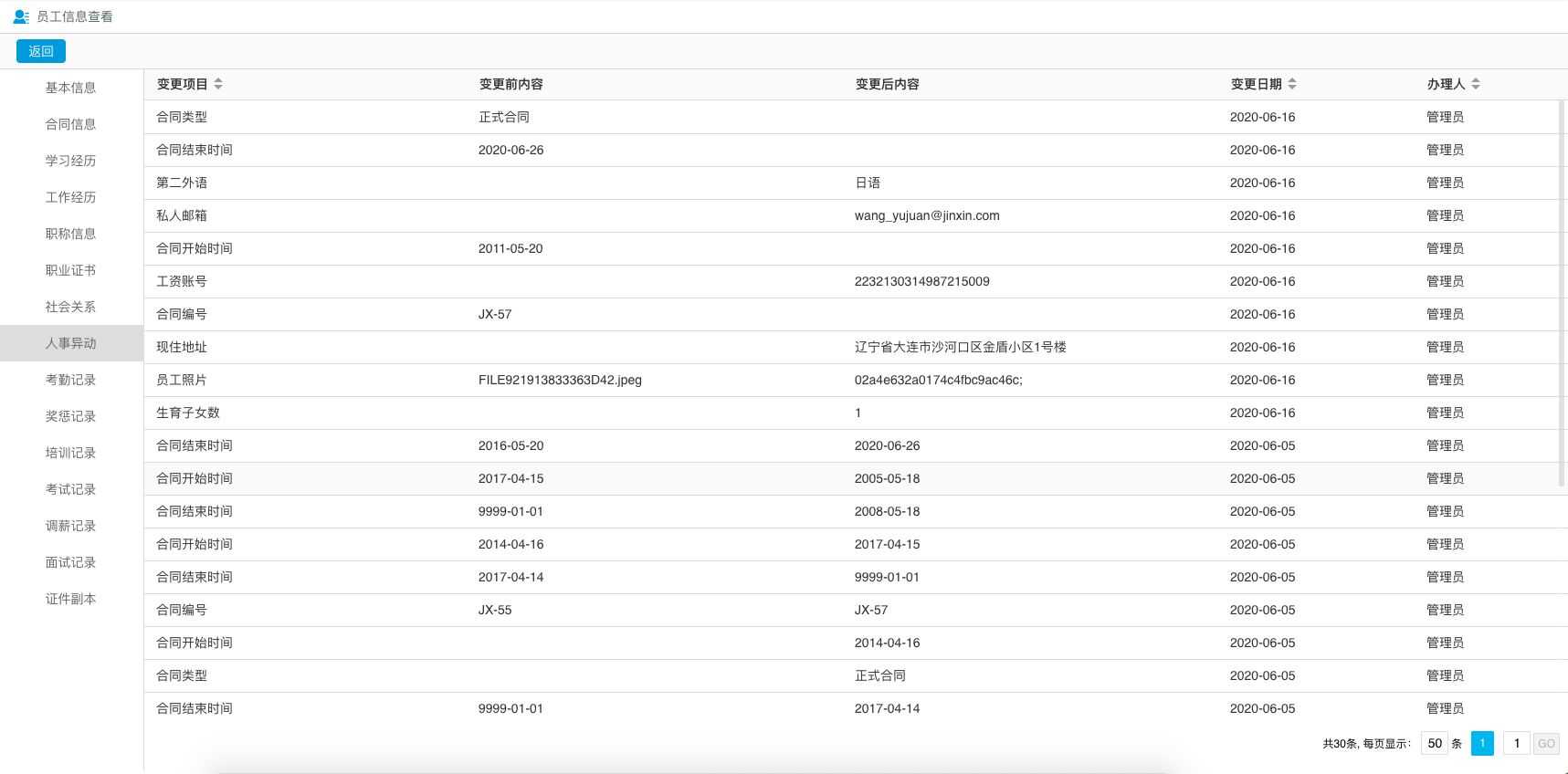Open 考勤记录 from sidebar
This screenshot has width=1568, height=774.
[x=71, y=380]
